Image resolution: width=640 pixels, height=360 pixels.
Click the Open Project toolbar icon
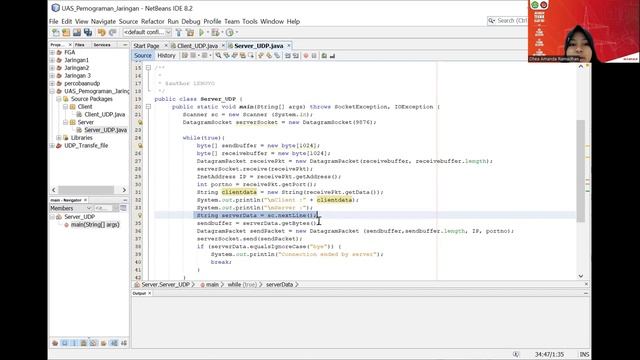pos(77,32)
